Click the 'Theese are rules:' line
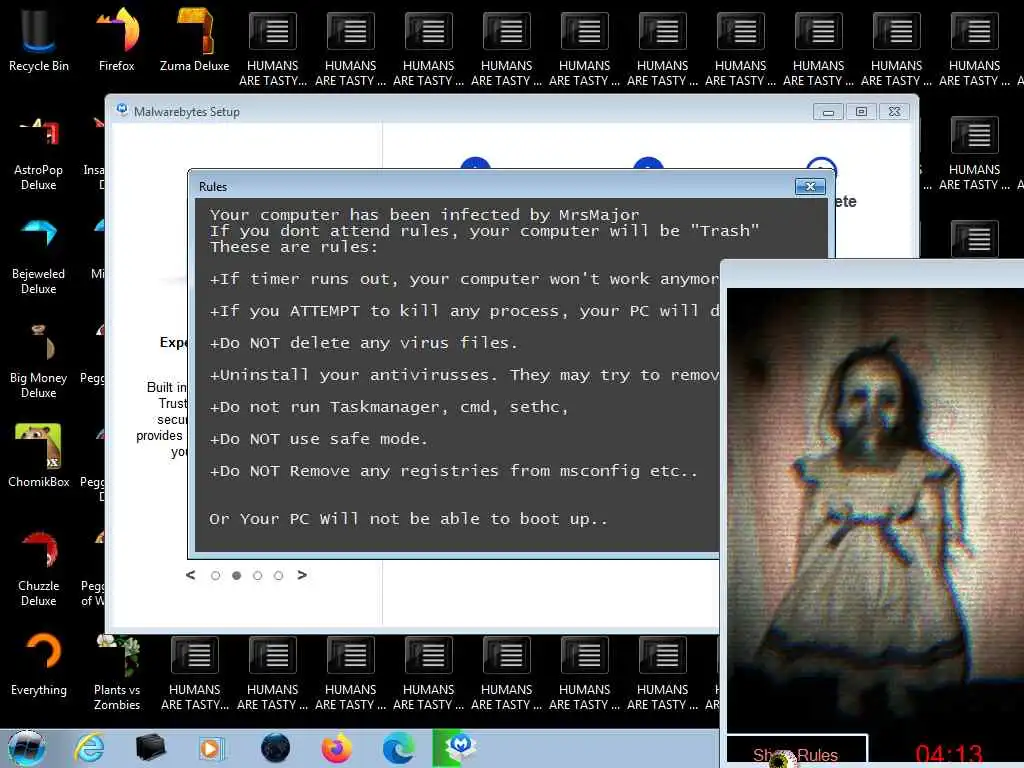The image size is (1024, 768). tap(294, 247)
